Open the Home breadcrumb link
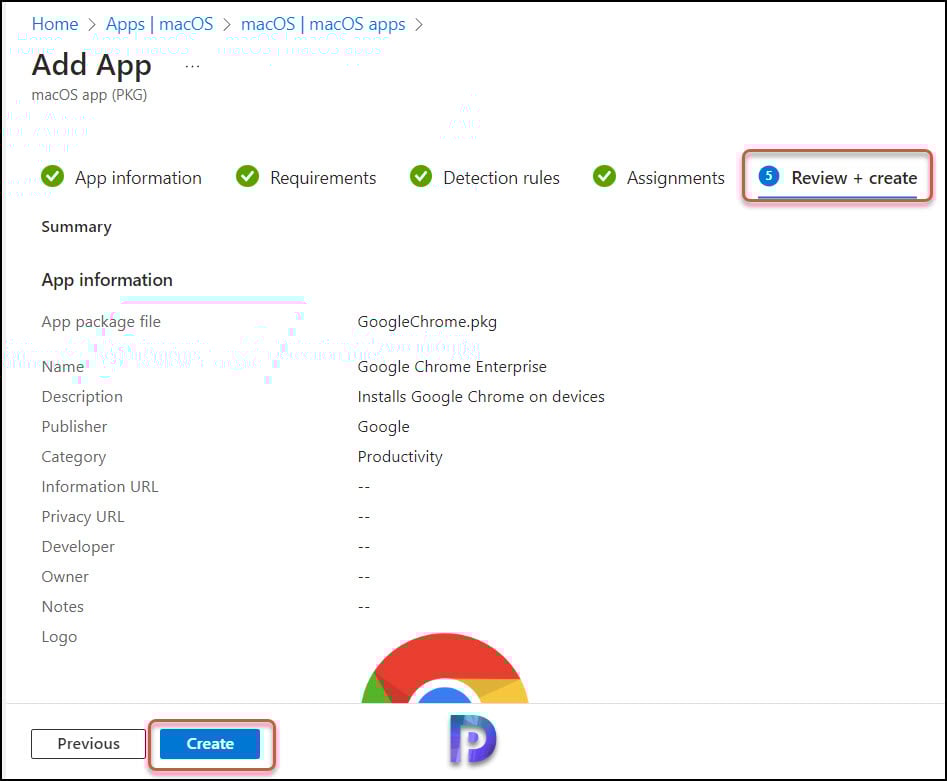947x781 pixels. pyautogui.click(x=55, y=24)
